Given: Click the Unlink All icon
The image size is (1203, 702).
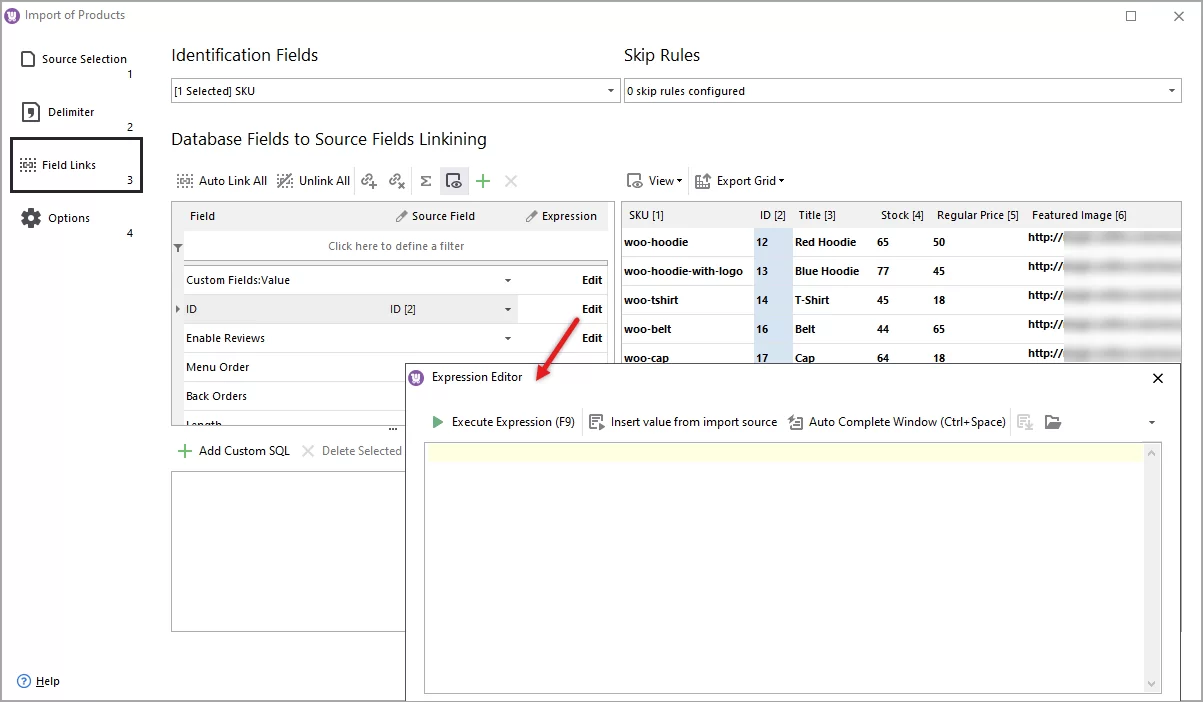Looking at the screenshot, I should [x=313, y=181].
